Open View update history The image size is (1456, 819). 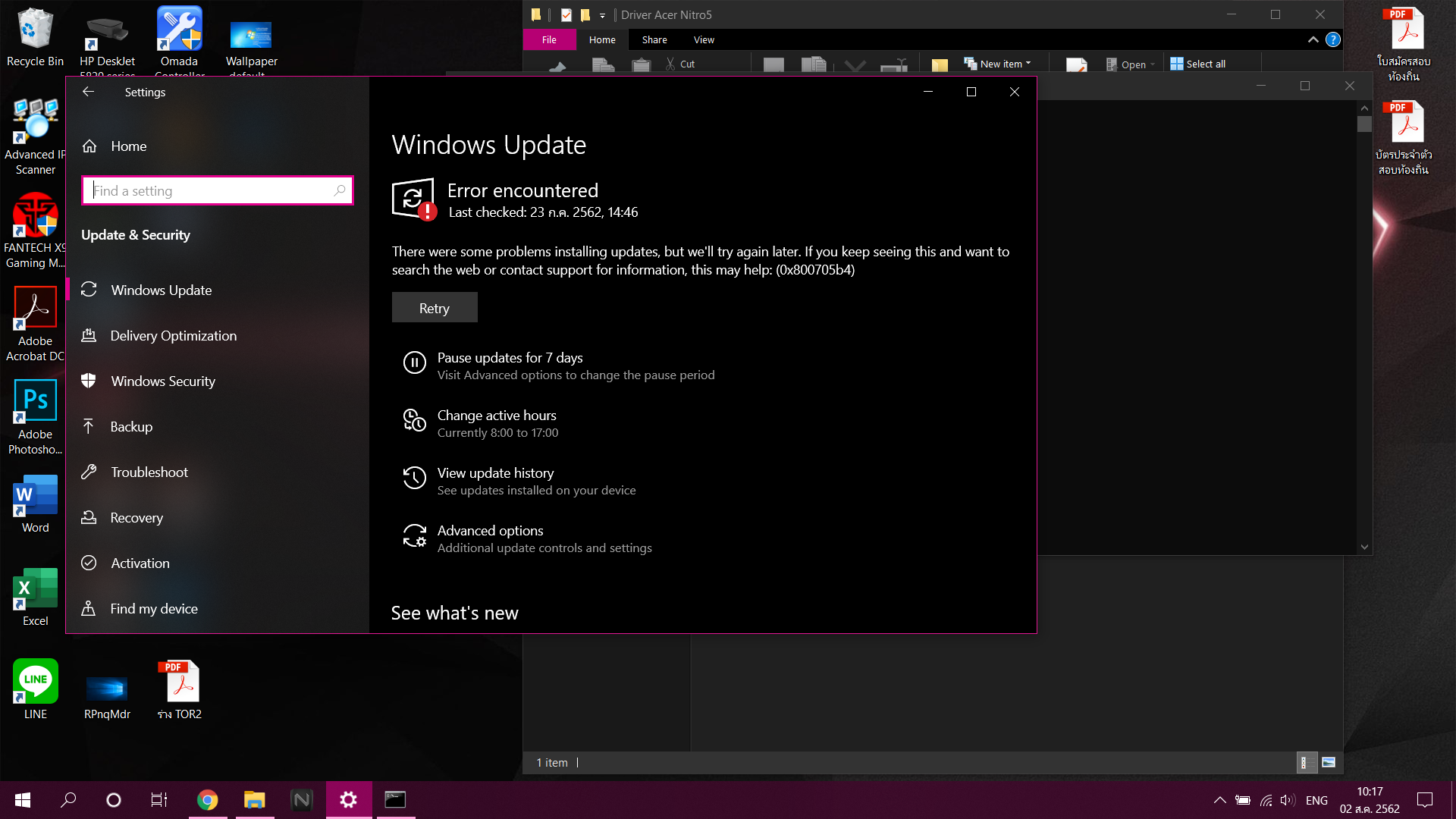coord(495,473)
